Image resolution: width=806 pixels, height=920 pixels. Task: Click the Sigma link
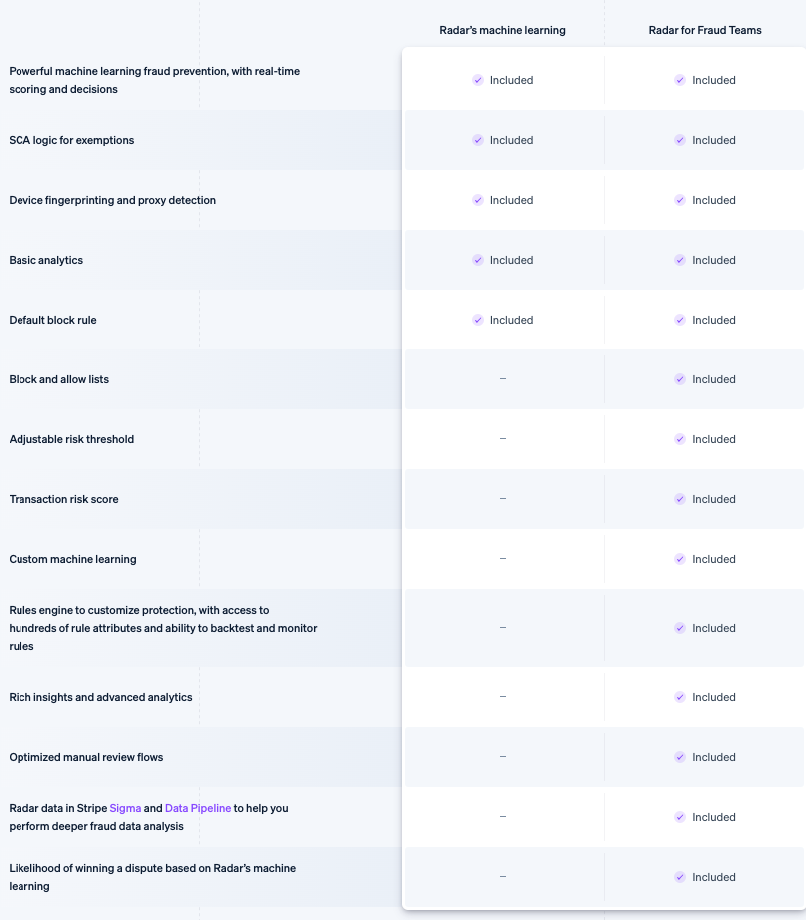pyautogui.click(x=125, y=808)
